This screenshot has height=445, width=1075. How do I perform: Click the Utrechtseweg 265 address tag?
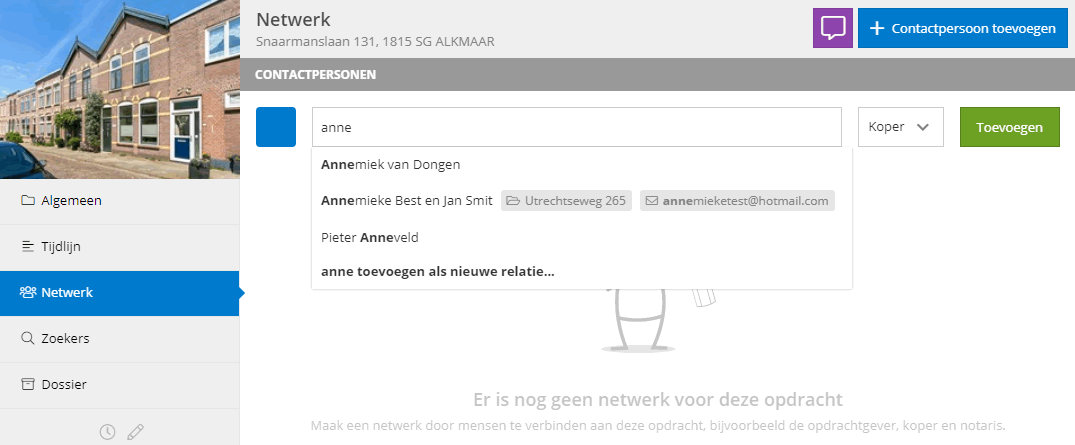(x=566, y=201)
